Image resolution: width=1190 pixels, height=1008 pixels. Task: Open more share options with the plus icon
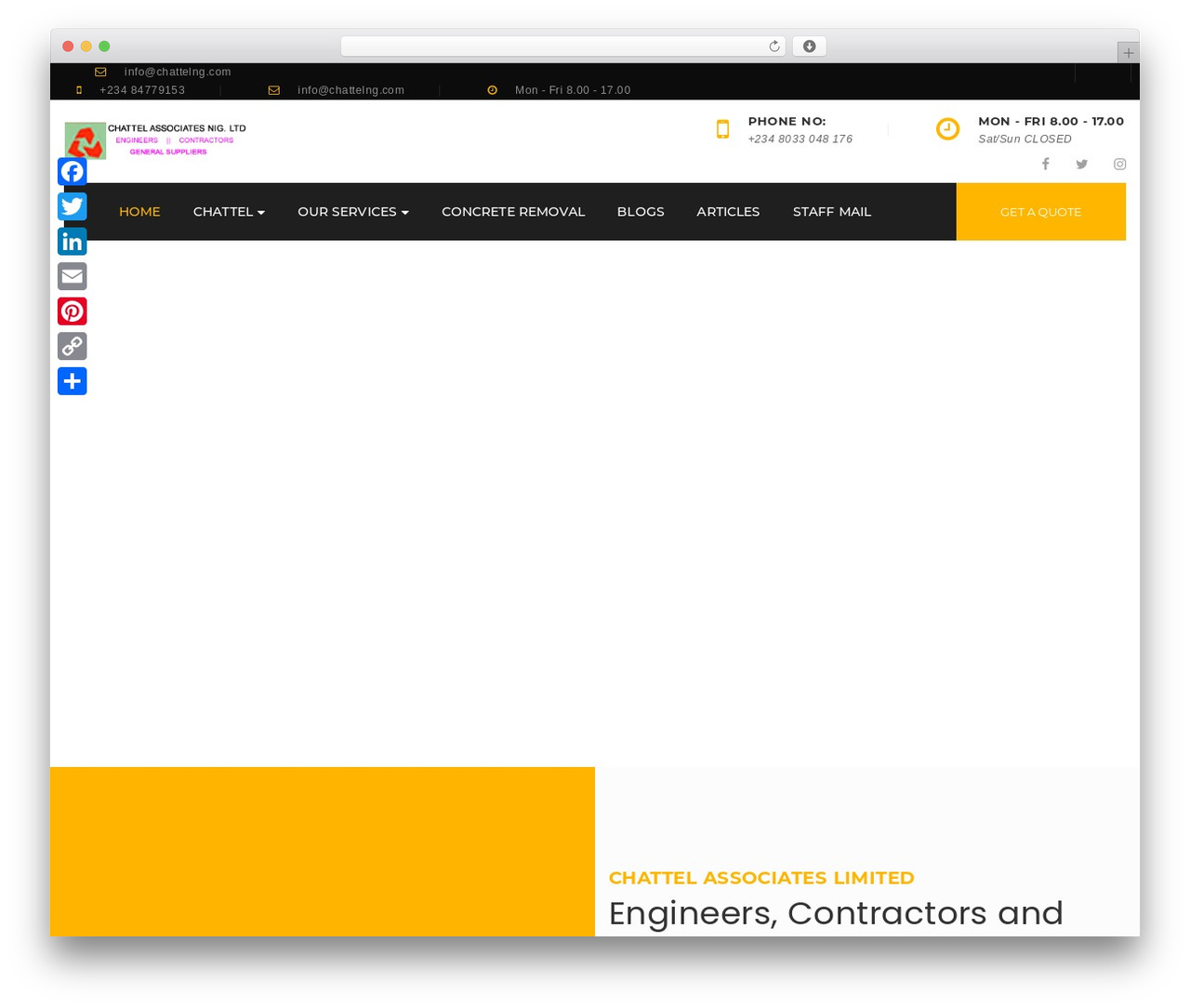(73, 381)
